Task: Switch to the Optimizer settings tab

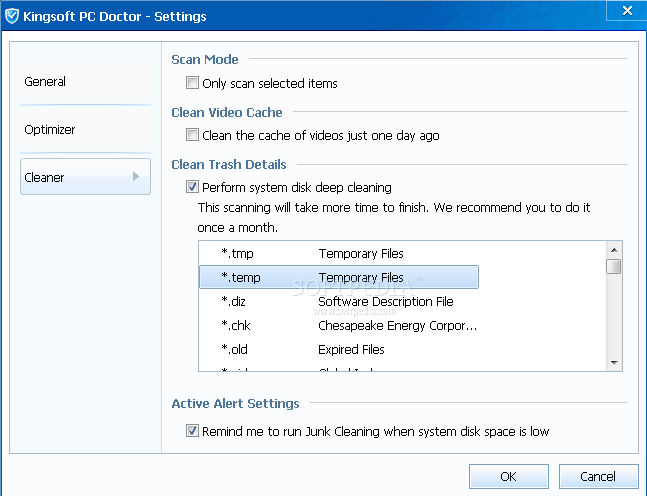Action: pyautogui.click(x=85, y=130)
